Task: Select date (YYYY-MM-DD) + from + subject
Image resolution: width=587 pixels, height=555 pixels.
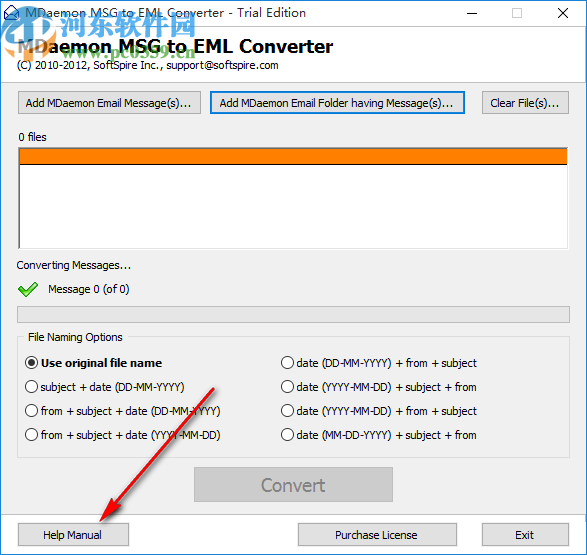Action: click(x=378, y=411)
